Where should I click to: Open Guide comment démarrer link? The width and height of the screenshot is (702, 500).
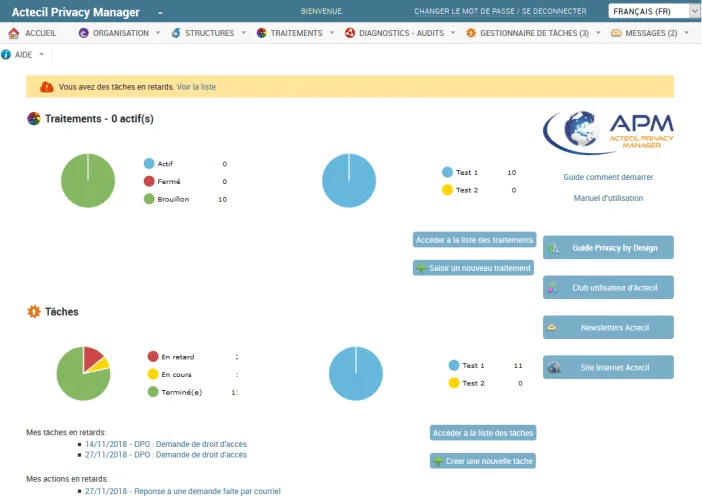(608, 177)
